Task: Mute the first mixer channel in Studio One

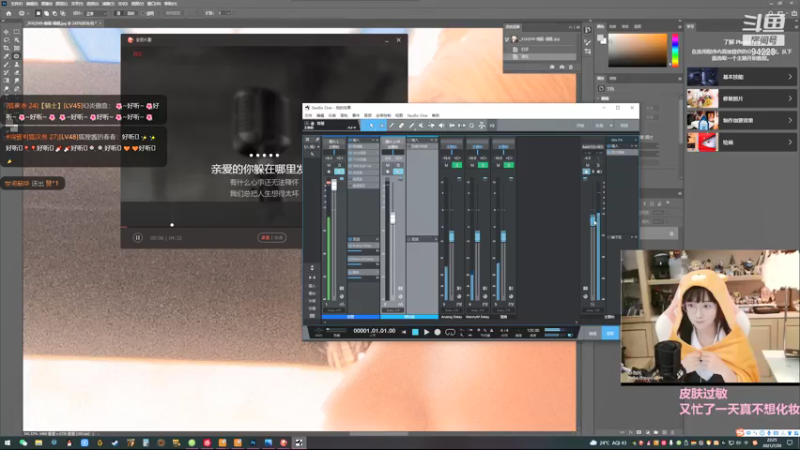Action: pos(329,165)
